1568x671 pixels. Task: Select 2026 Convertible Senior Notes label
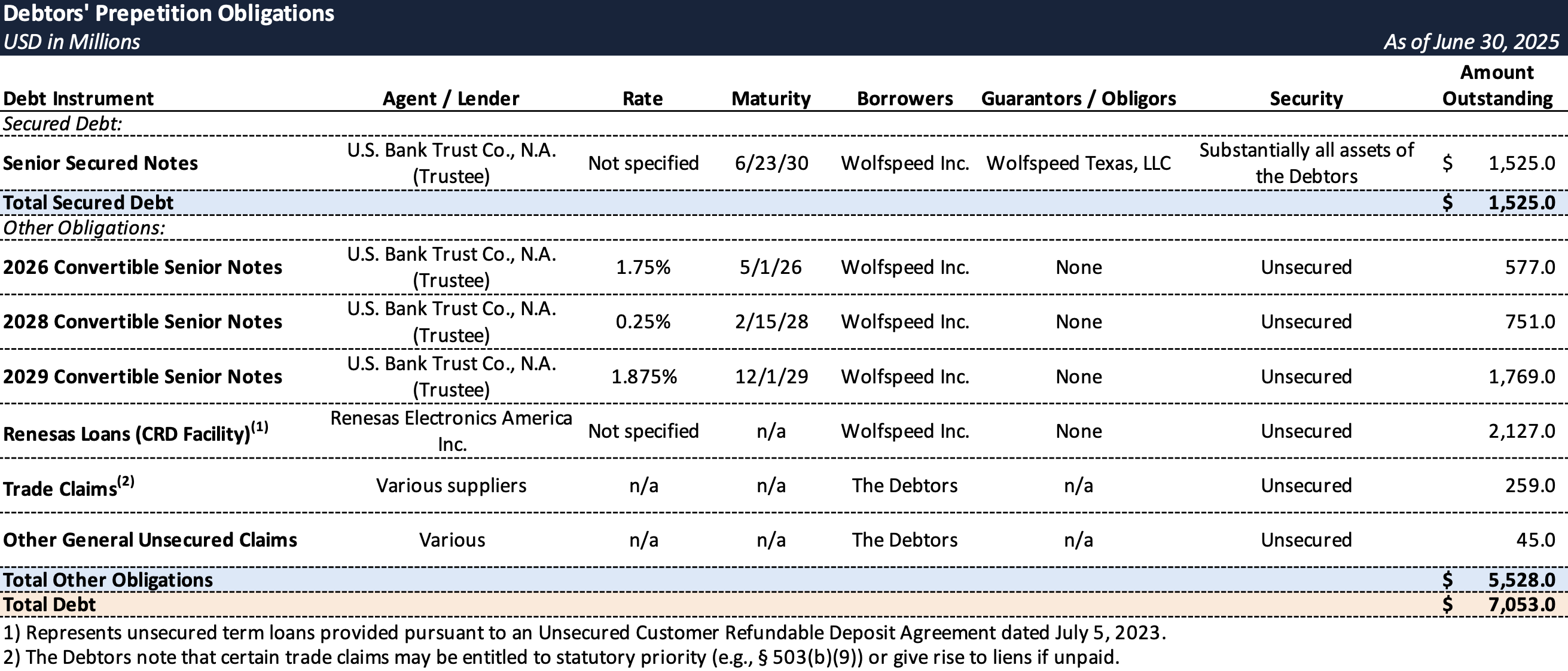(142, 267)
